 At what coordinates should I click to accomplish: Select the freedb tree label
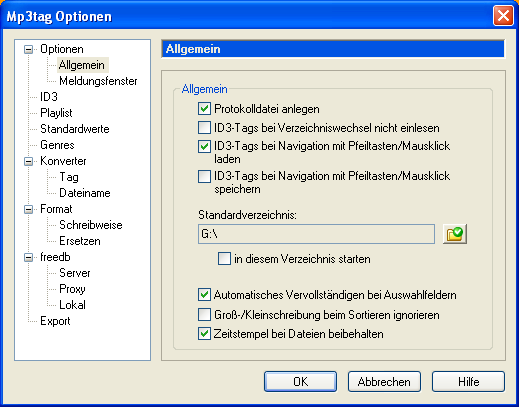[x=55, y=257]
